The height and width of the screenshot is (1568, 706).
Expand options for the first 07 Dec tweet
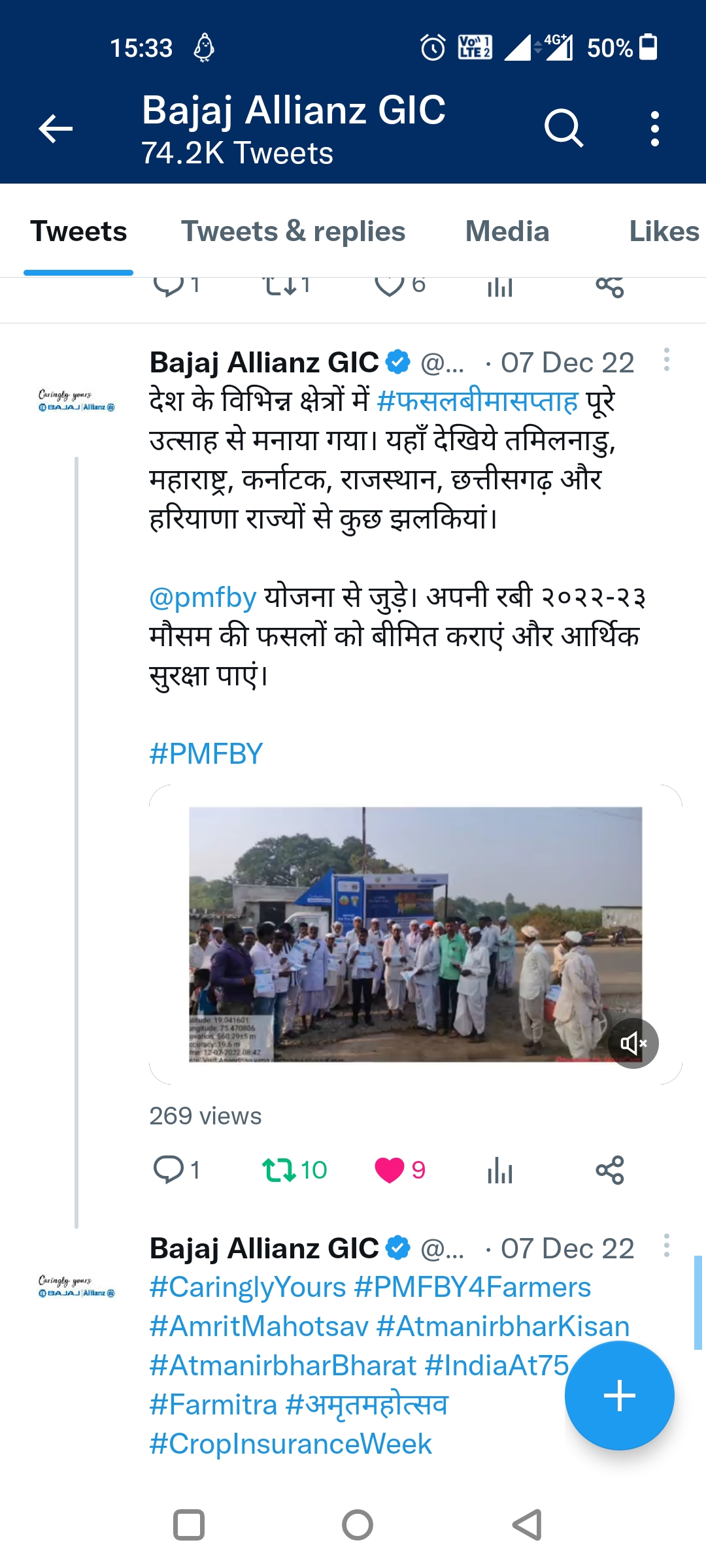click(666, 360)
